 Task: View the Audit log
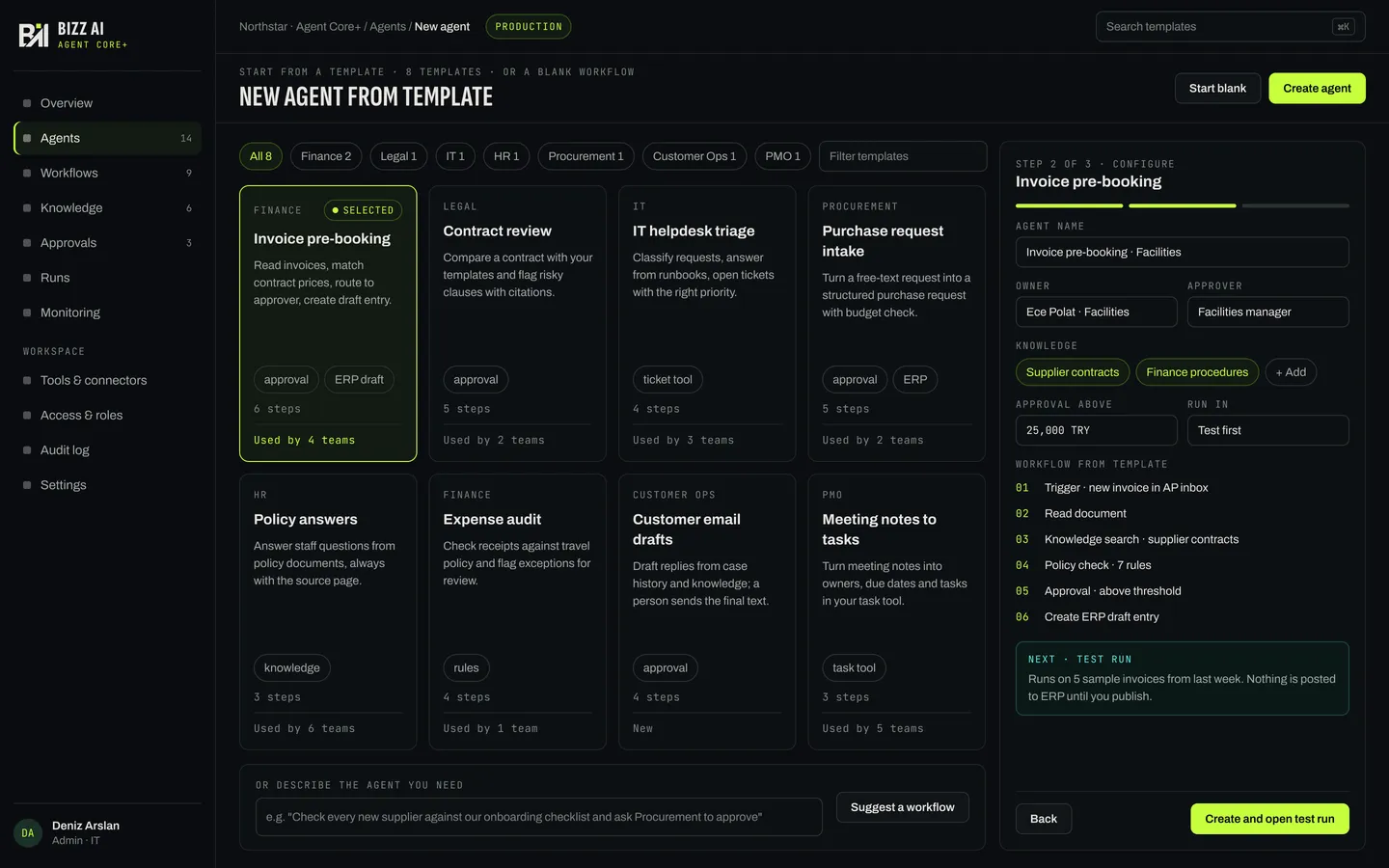point(107,450)
